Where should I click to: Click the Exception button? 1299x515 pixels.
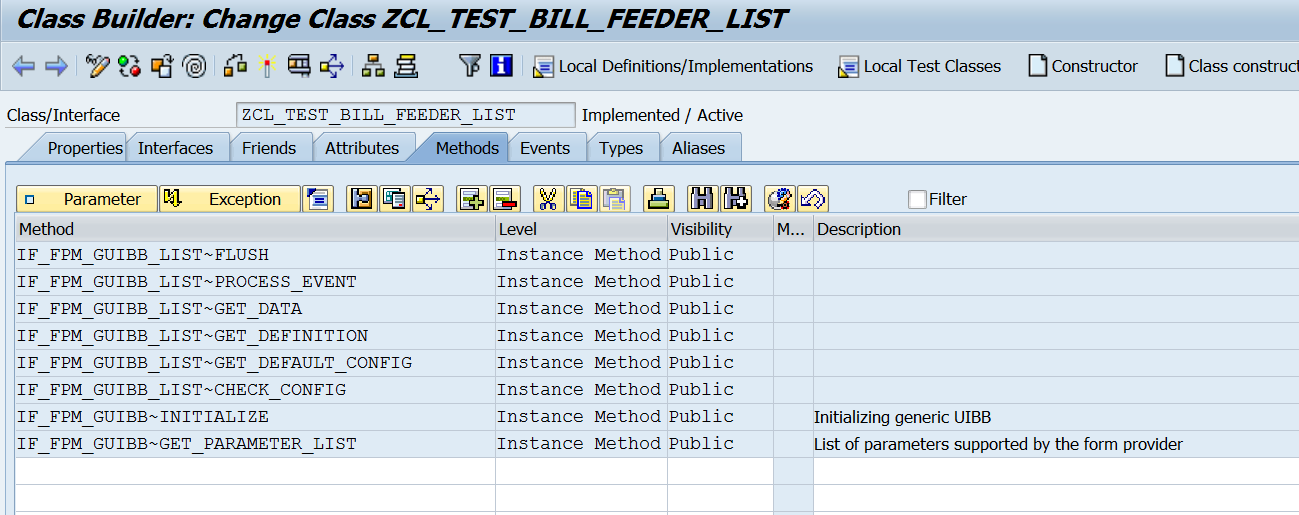coord(231,199)
